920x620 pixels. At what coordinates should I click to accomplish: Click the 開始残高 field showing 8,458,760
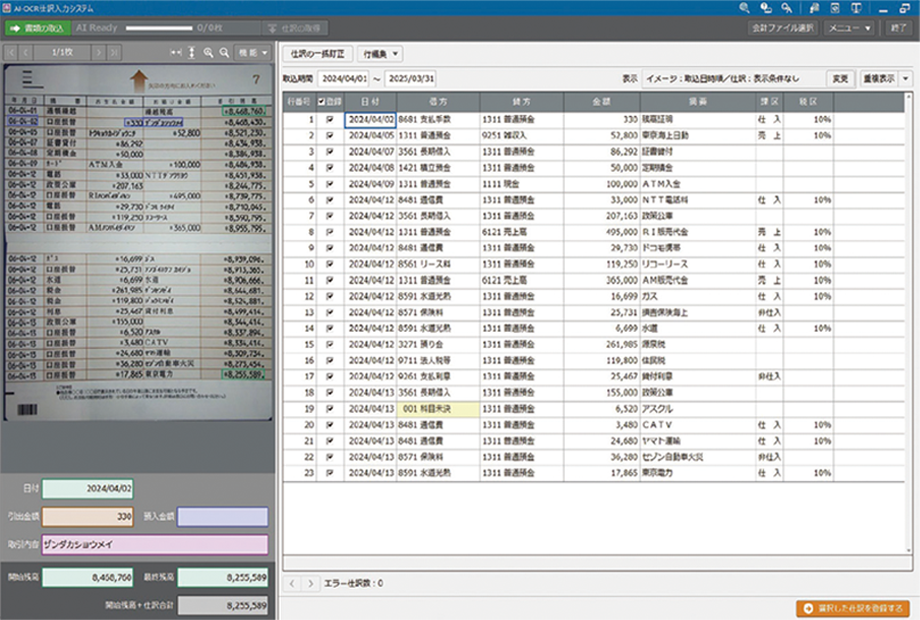[88, 578]
